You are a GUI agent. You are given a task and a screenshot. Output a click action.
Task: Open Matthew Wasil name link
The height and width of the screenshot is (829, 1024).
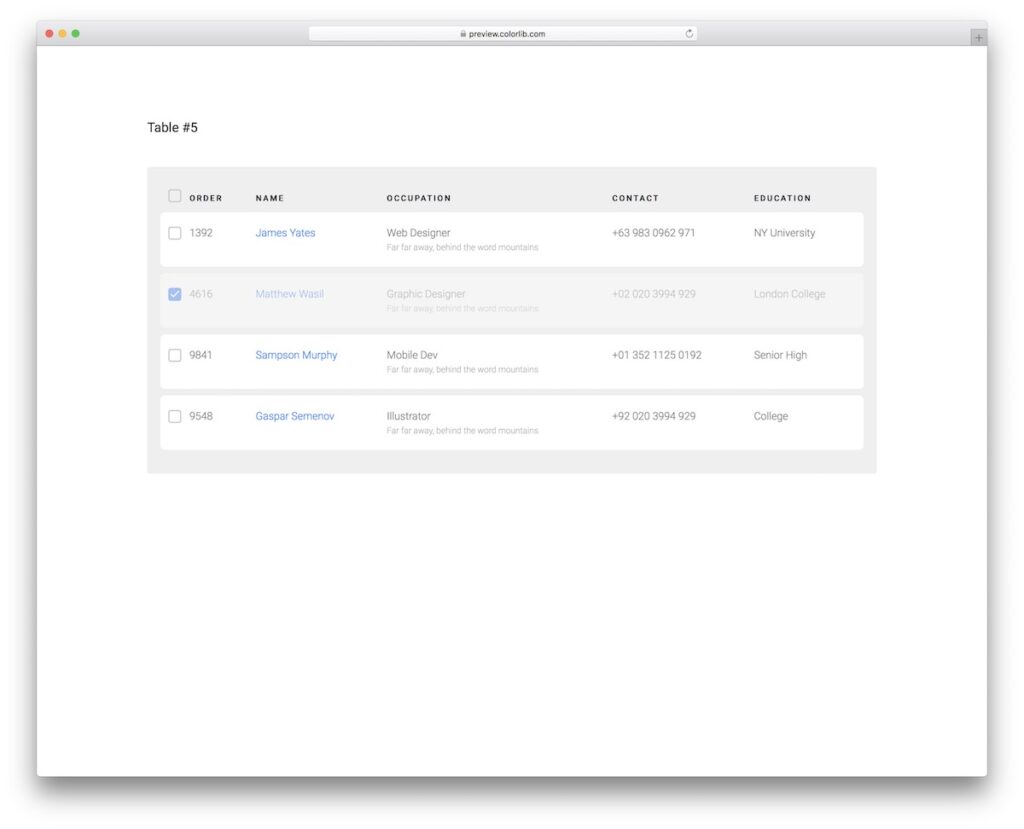[x=289, y=294]
